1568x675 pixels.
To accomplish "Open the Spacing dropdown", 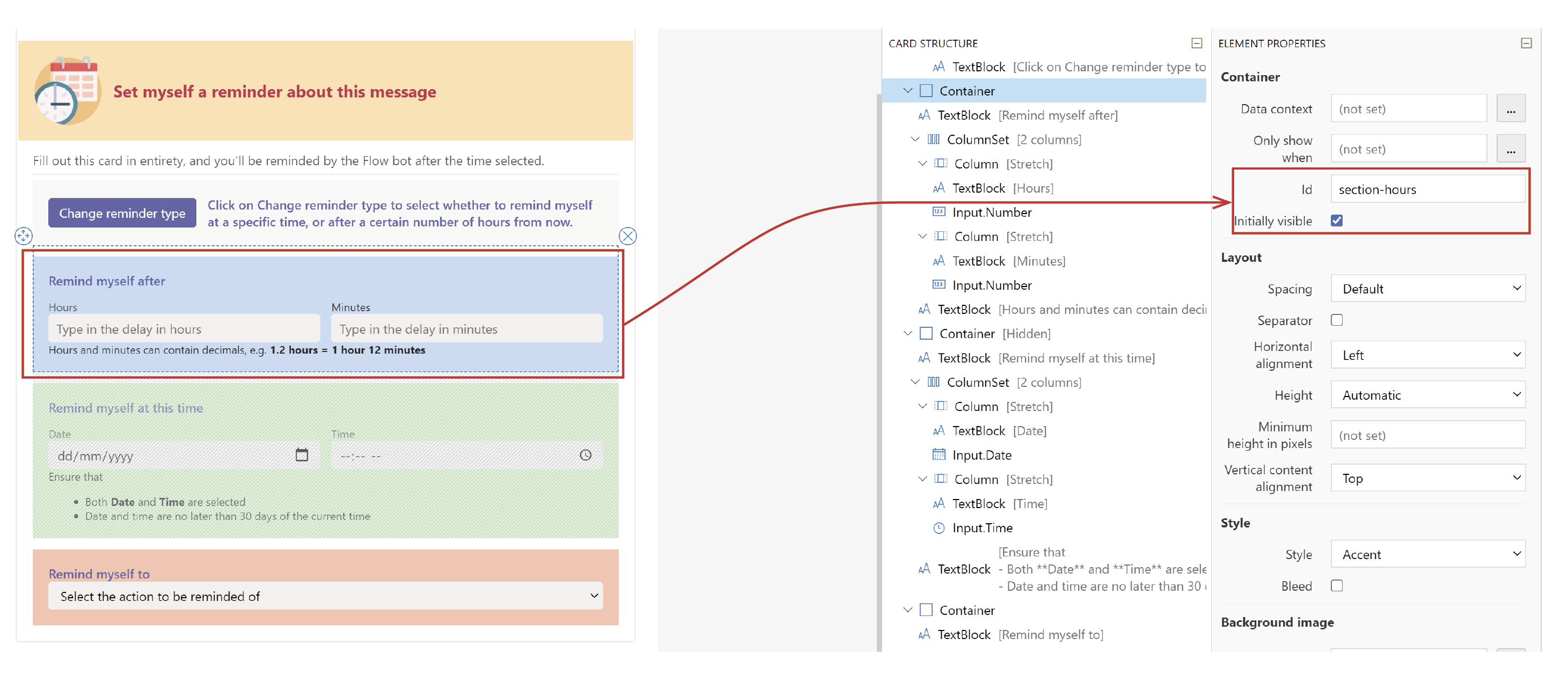I will coord(1427,289).
